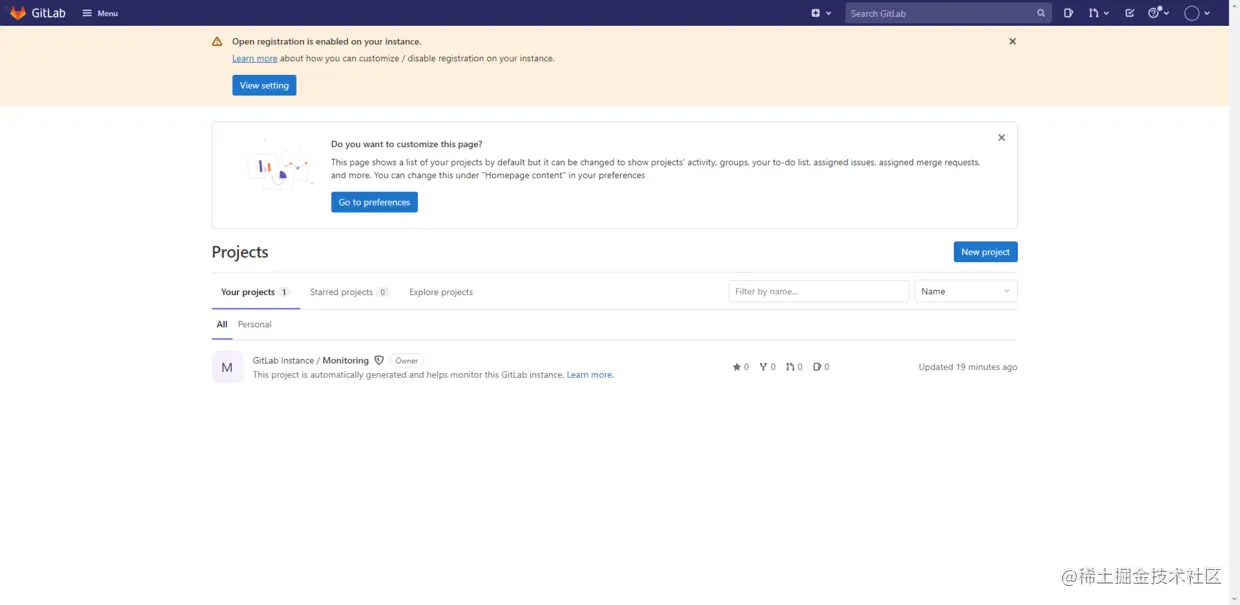Open the Name sort dropdown
Screen dimensions: 1240x605
[966, 291]
